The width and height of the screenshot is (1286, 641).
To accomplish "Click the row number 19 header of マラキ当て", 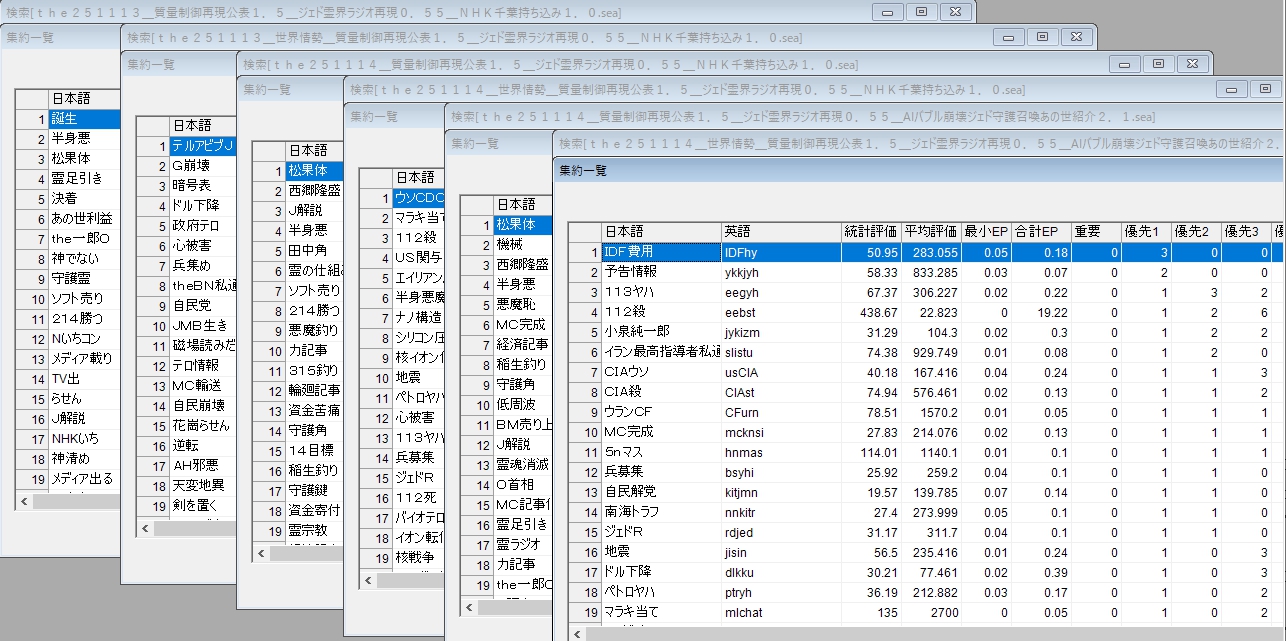I will tap(585, 612).
